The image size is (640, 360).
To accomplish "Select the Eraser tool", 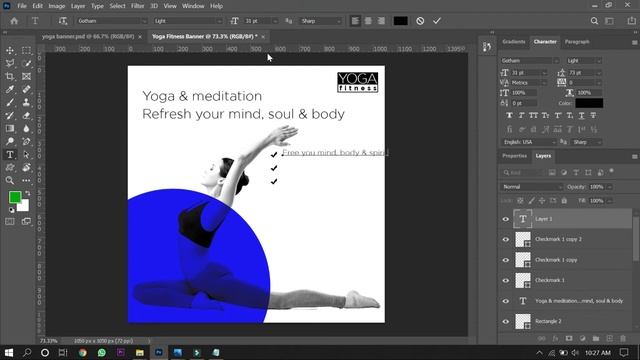I will (26, 116).
